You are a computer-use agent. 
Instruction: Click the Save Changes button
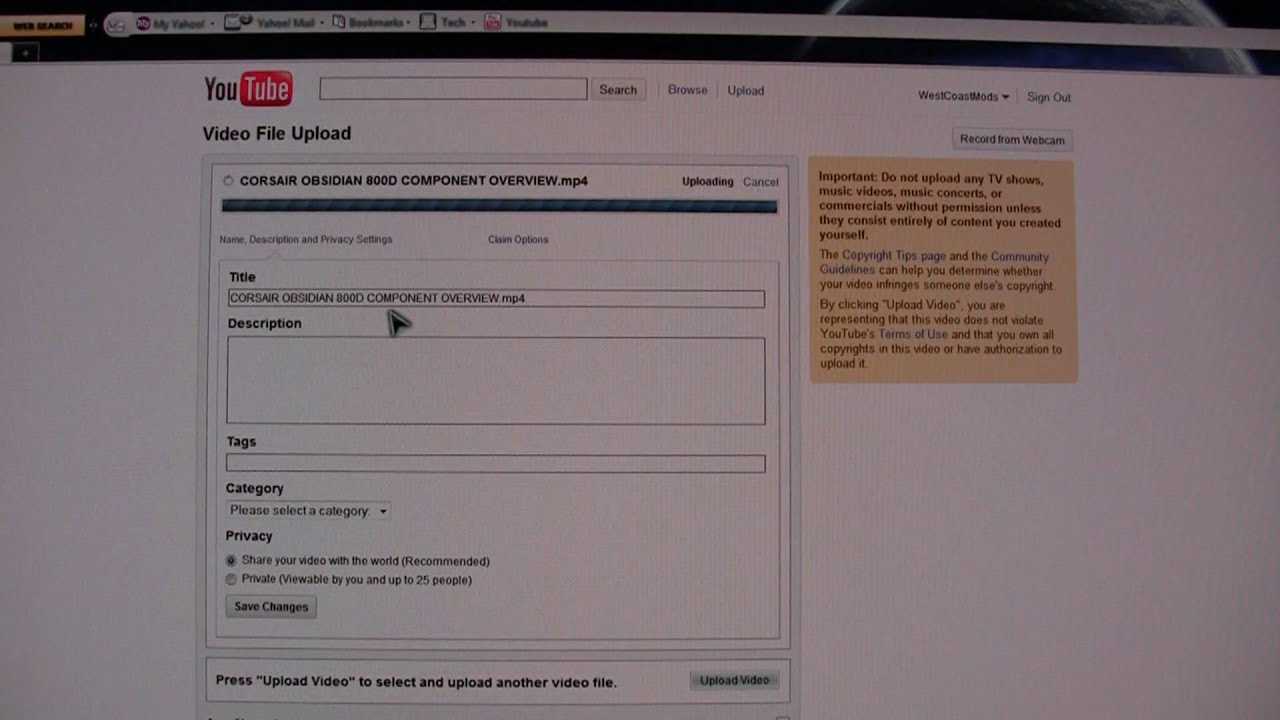pyautogui.click(x=271, y=607)
